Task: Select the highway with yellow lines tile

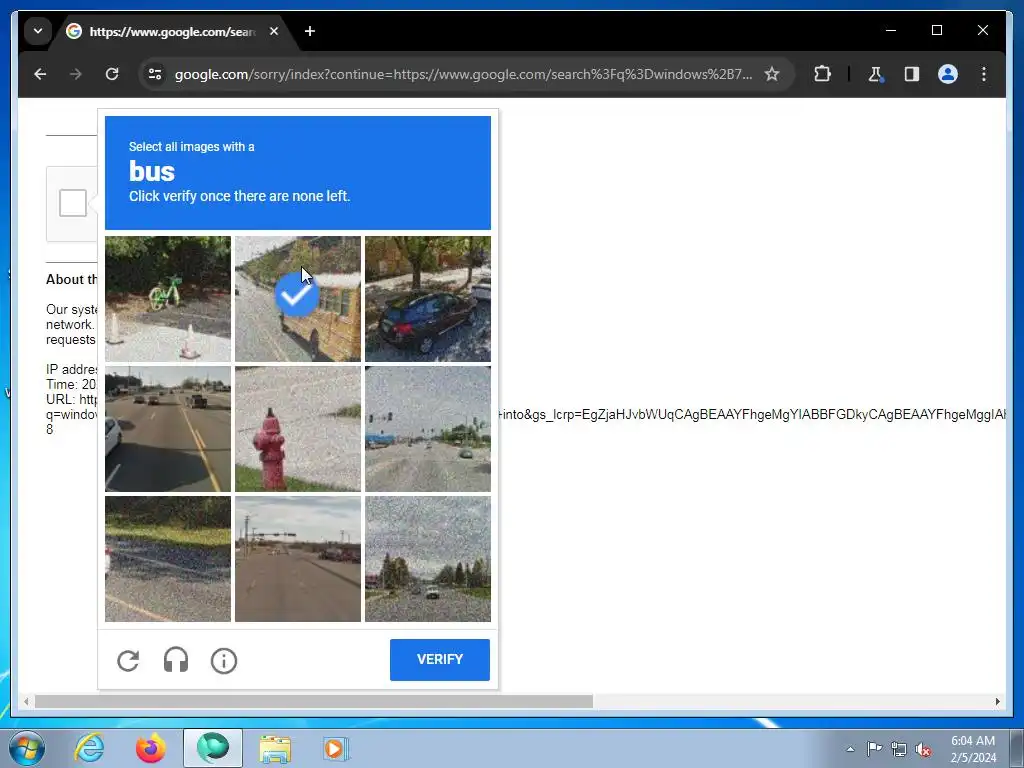Action: click(168, 428)
